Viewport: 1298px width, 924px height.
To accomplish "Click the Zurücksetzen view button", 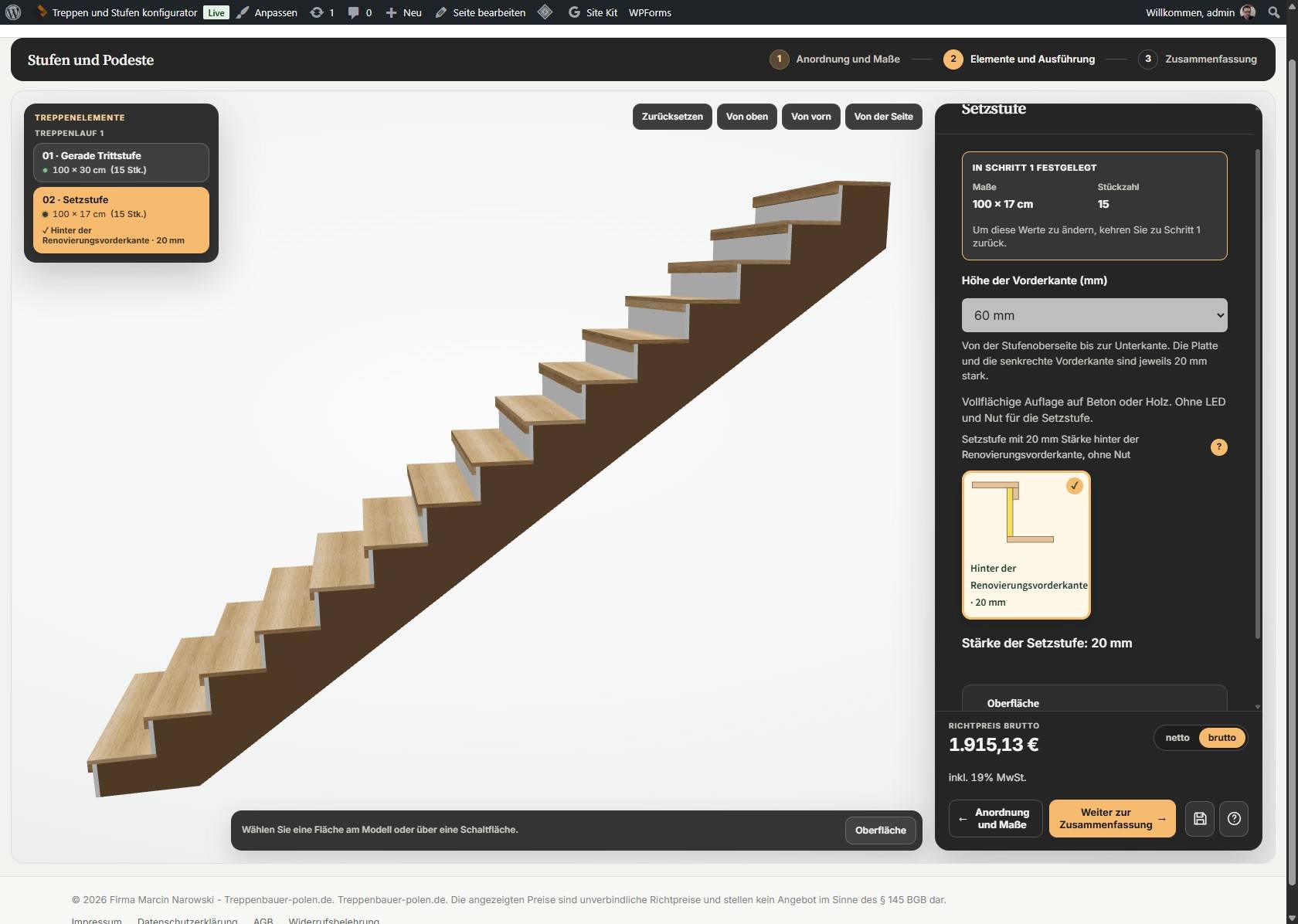I will click(672, 117).
